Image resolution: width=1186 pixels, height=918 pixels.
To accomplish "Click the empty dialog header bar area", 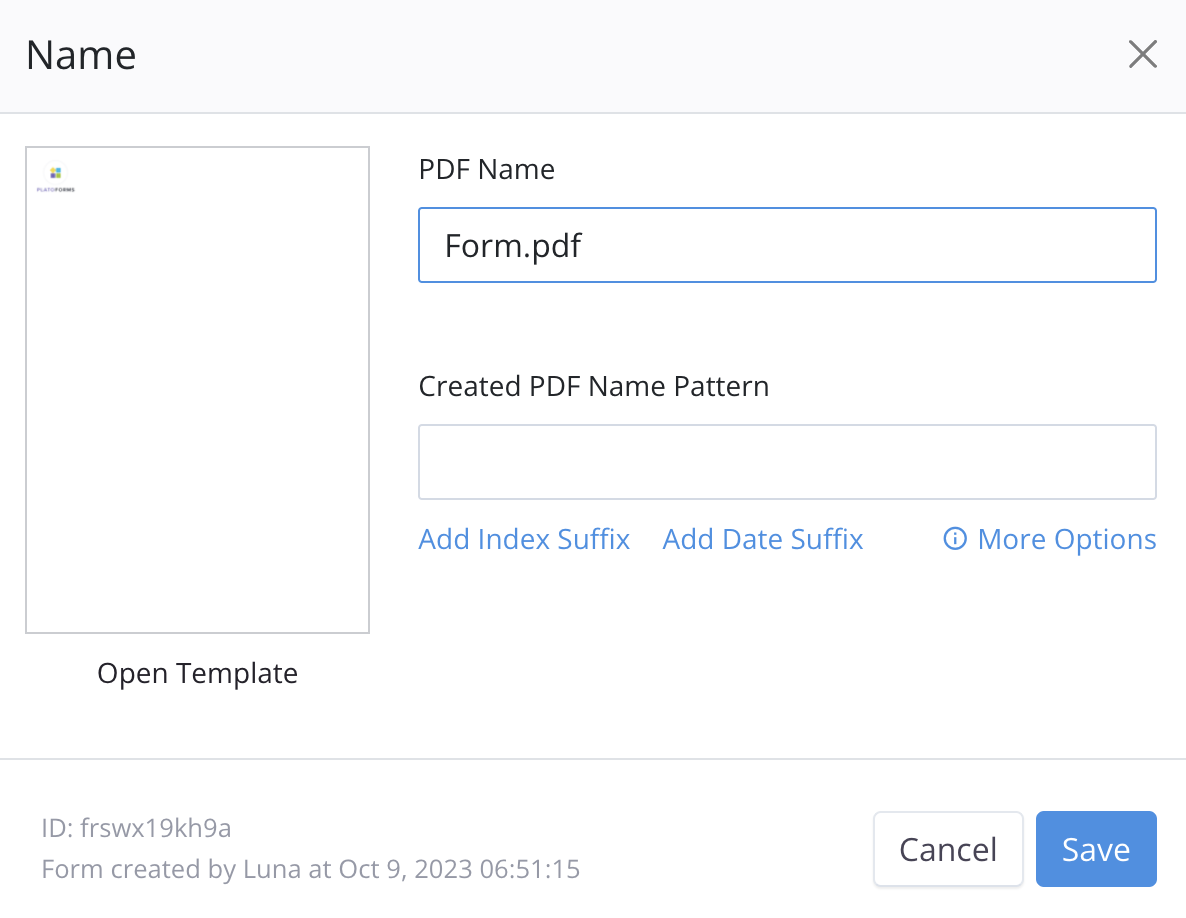I will pos(600,55).
